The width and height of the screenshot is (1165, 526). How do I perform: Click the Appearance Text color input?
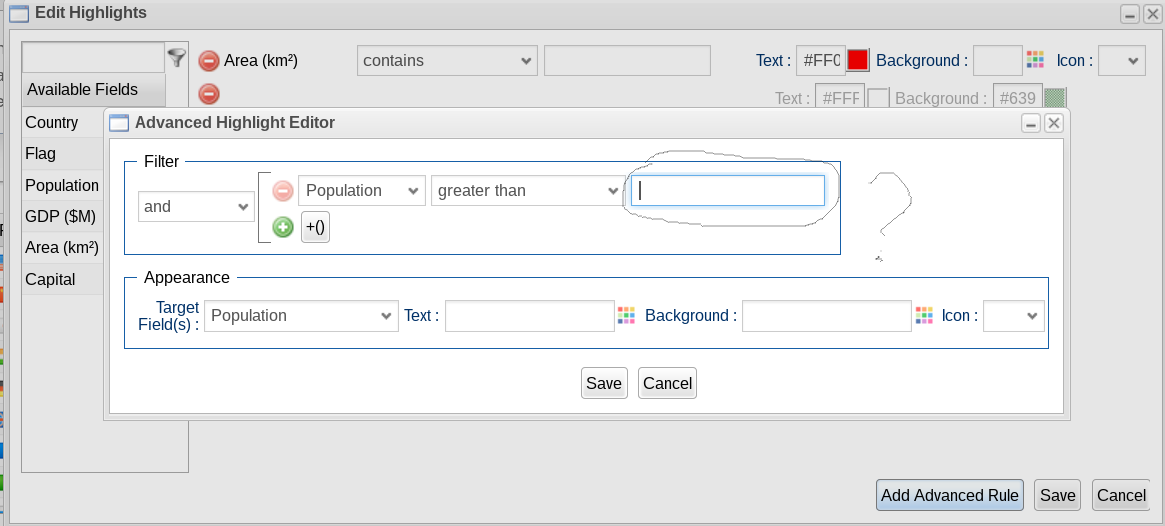pyautogui.click(x=530, y=316)
